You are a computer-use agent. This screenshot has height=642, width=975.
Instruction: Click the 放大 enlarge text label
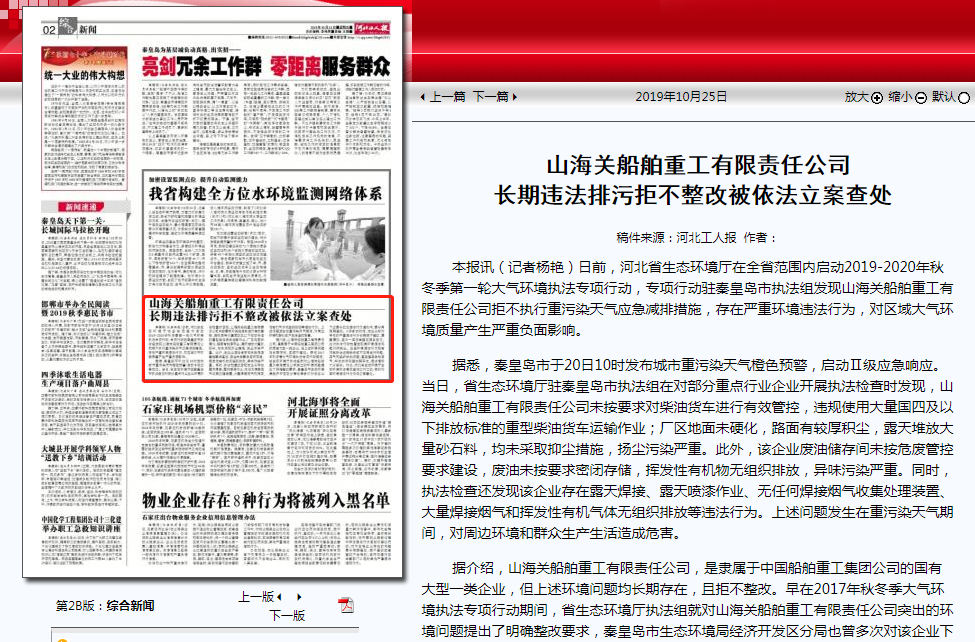857,97
